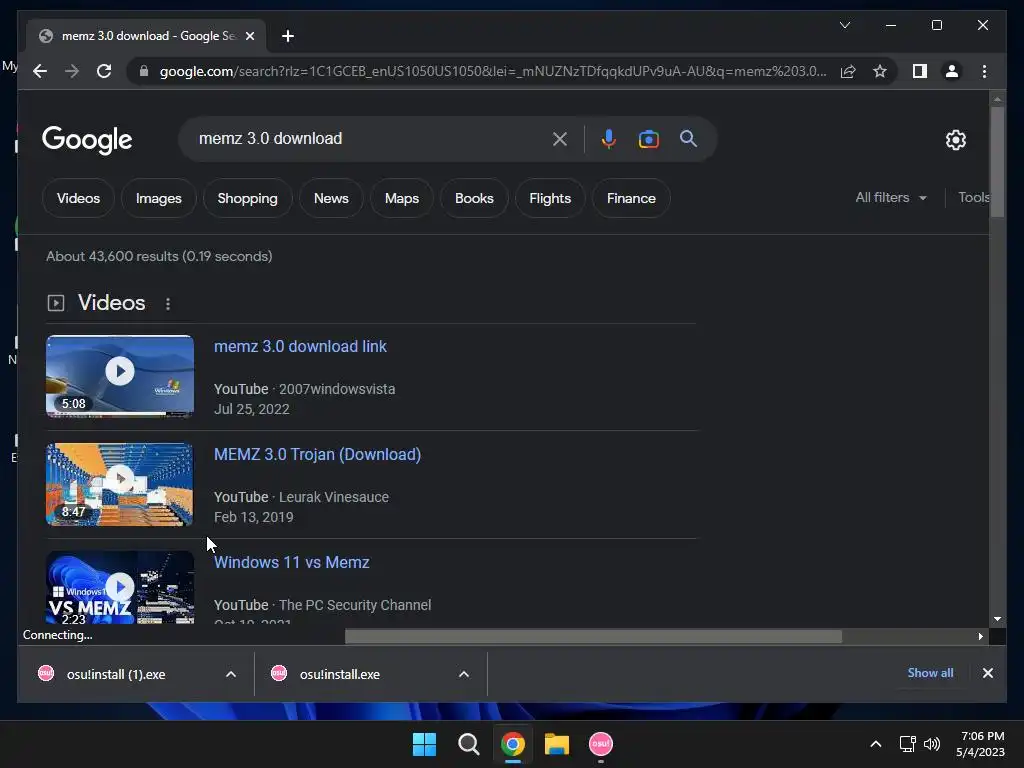1024x768 pixels.
Task: Close the downloads bar
Action: click(987, 673)
